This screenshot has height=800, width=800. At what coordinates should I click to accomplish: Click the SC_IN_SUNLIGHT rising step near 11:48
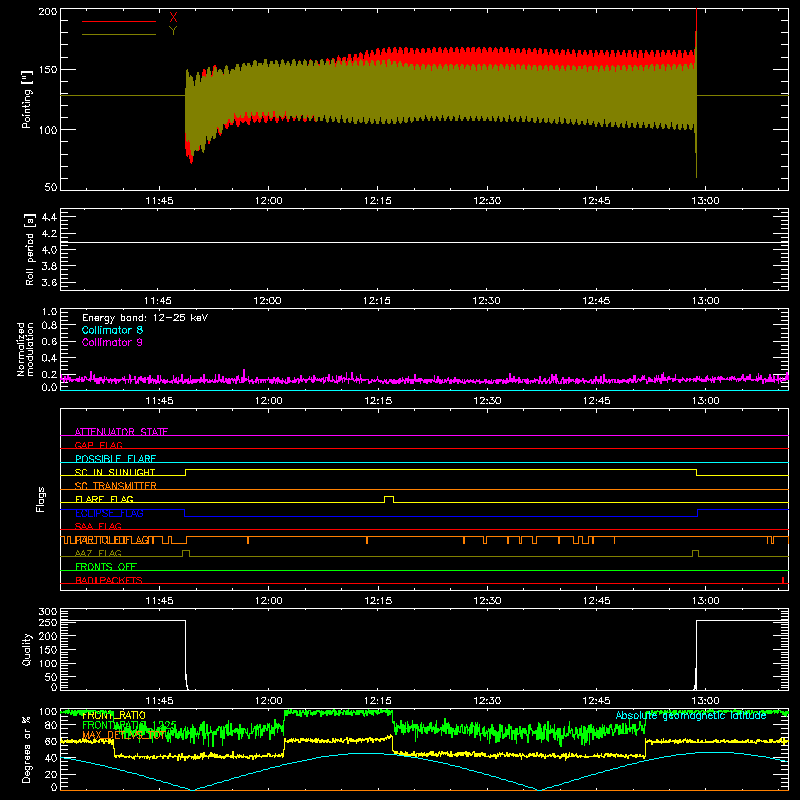186,472
